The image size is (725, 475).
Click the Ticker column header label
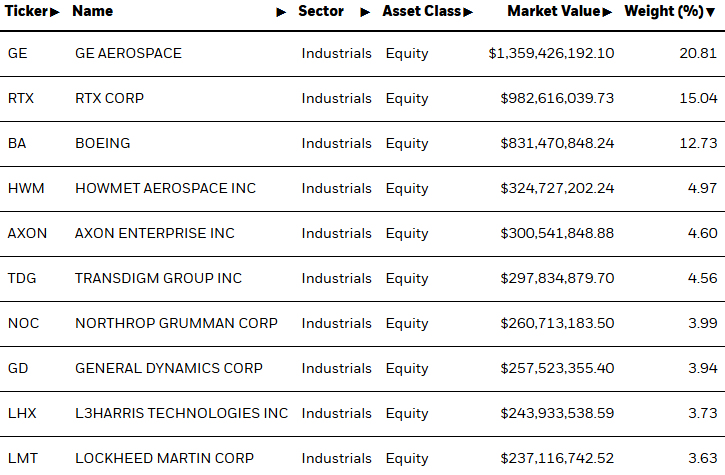[28, 12]
